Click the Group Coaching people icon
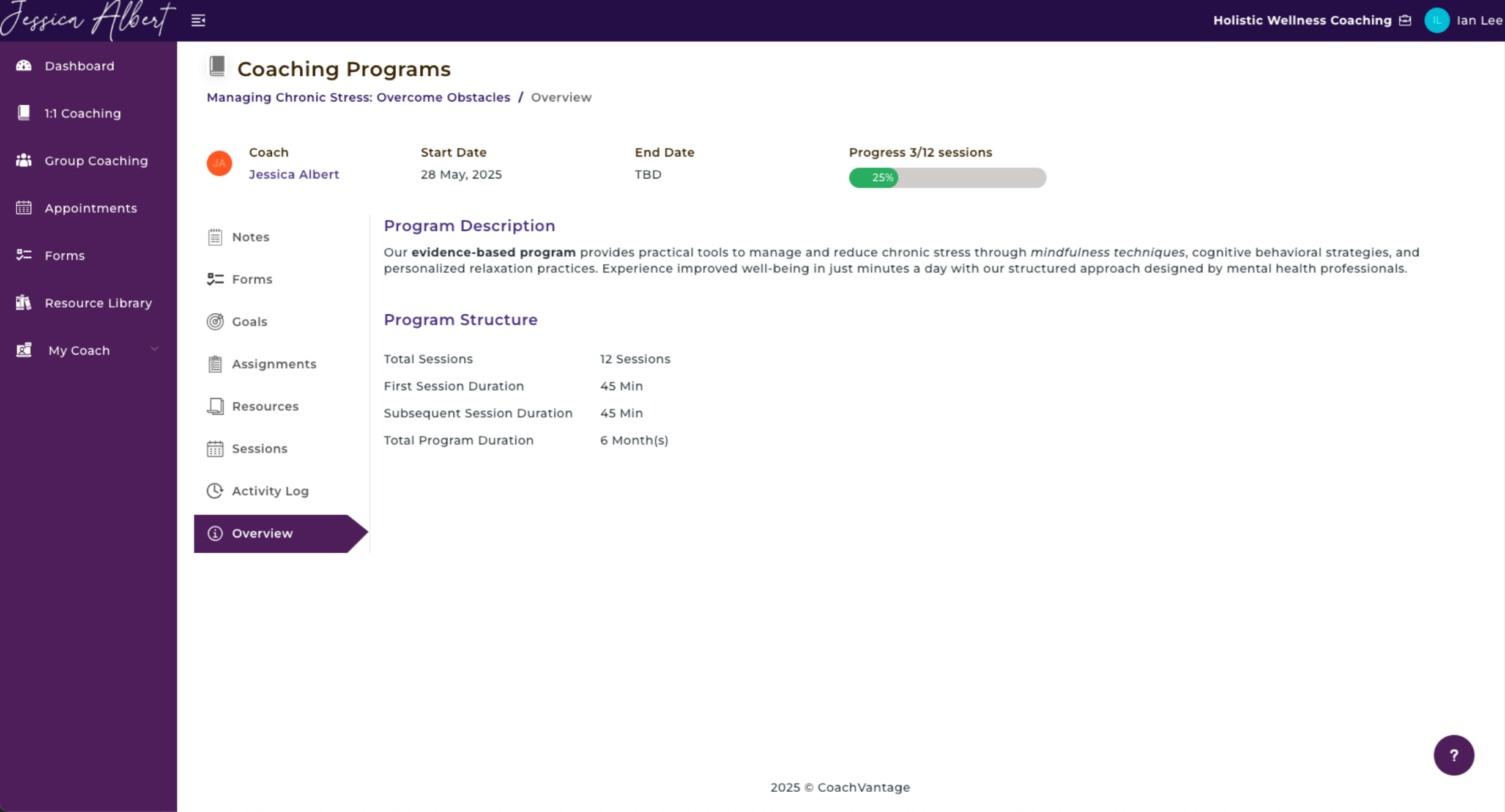The height and width of the screenshot is (812, 1505). coord(24,160)
